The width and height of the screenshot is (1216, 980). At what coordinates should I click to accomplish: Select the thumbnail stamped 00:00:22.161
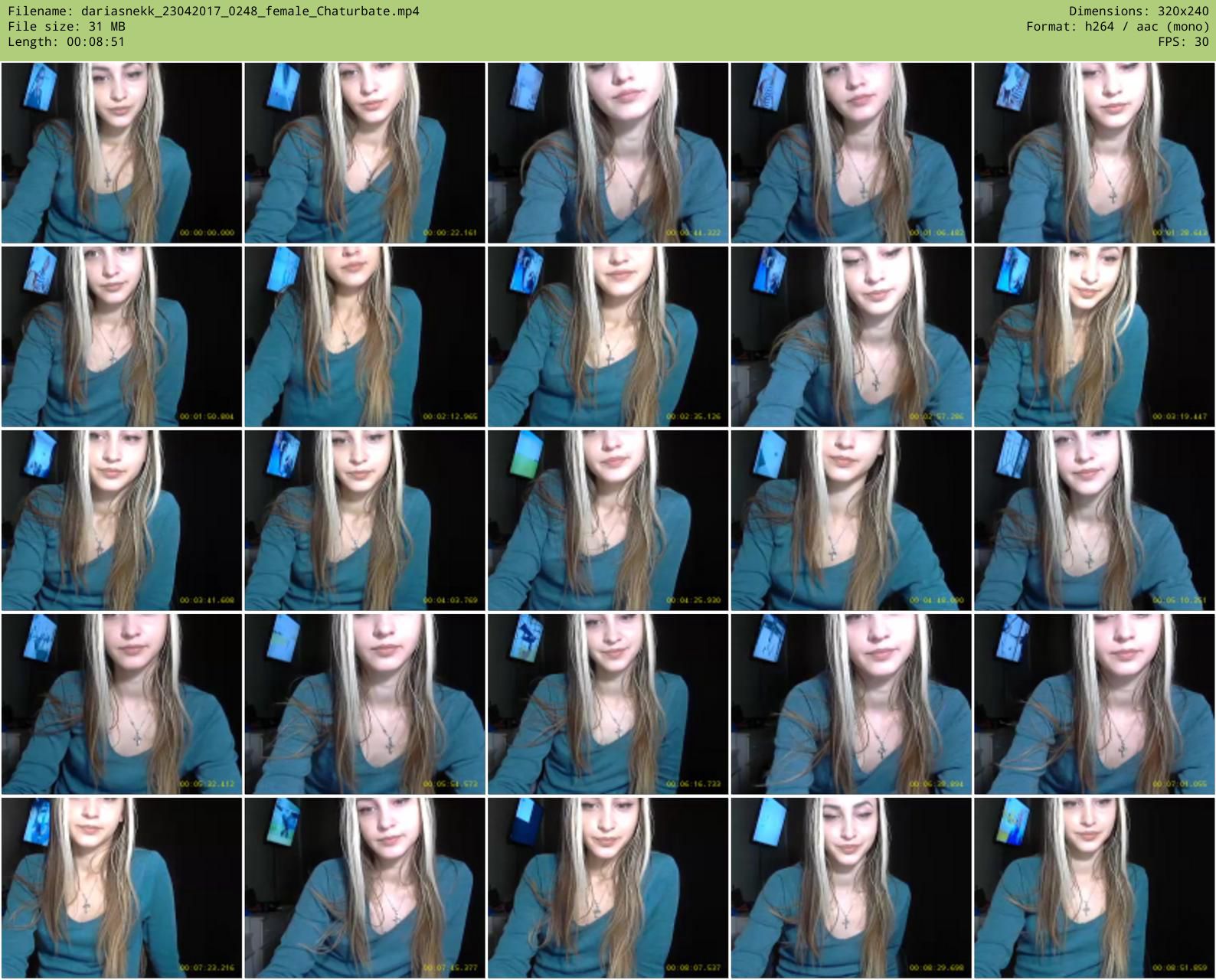[364, 153]
